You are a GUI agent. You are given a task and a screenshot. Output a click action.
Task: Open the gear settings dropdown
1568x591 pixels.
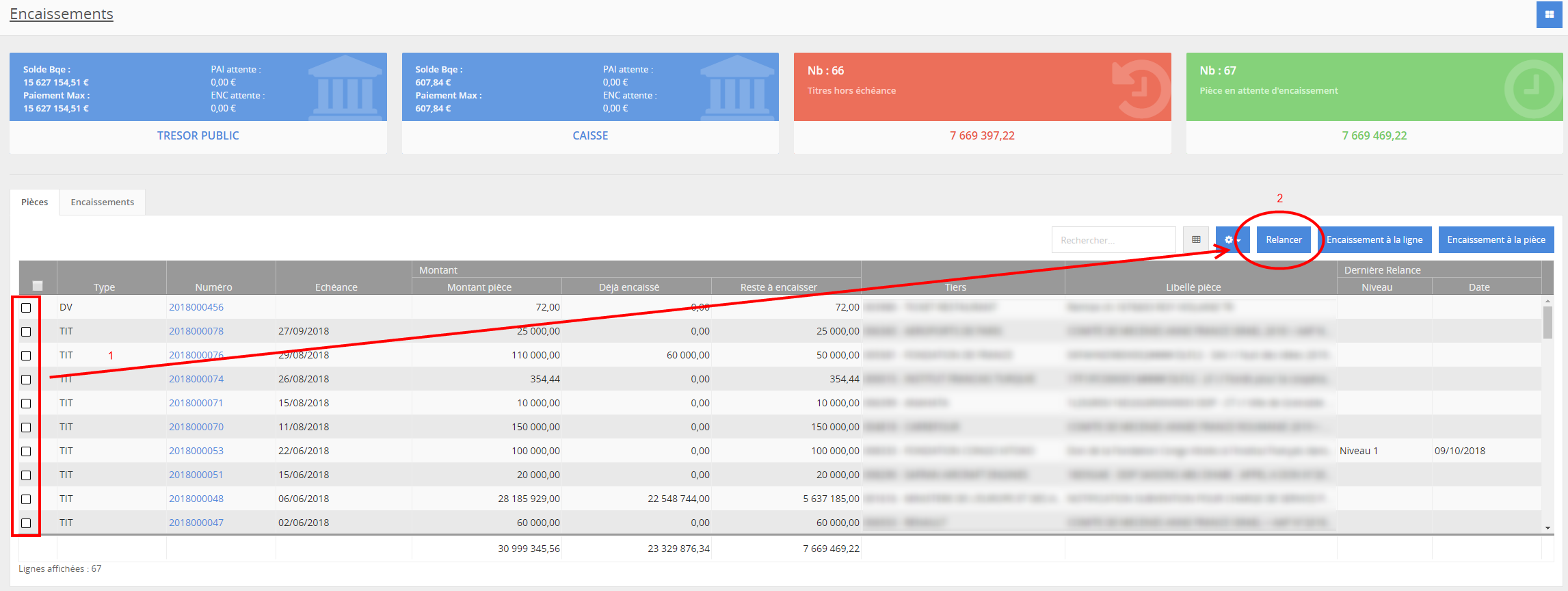1232,239
